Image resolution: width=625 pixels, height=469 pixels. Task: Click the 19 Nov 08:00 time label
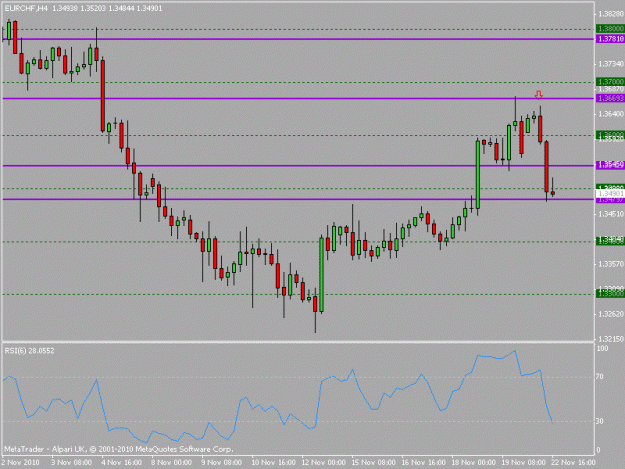(x=523, y=462)
